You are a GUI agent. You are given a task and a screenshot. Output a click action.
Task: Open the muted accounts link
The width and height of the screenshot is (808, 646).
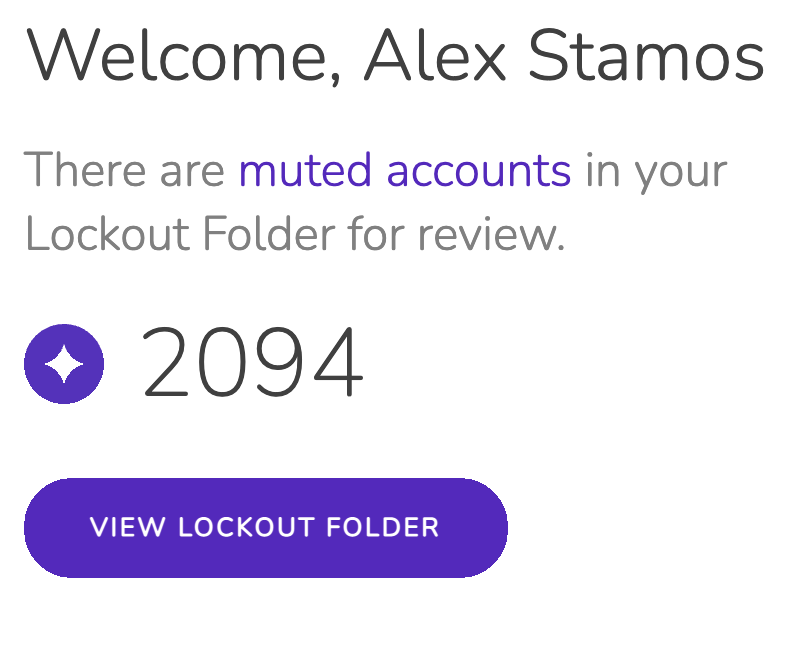pos(404,171)
